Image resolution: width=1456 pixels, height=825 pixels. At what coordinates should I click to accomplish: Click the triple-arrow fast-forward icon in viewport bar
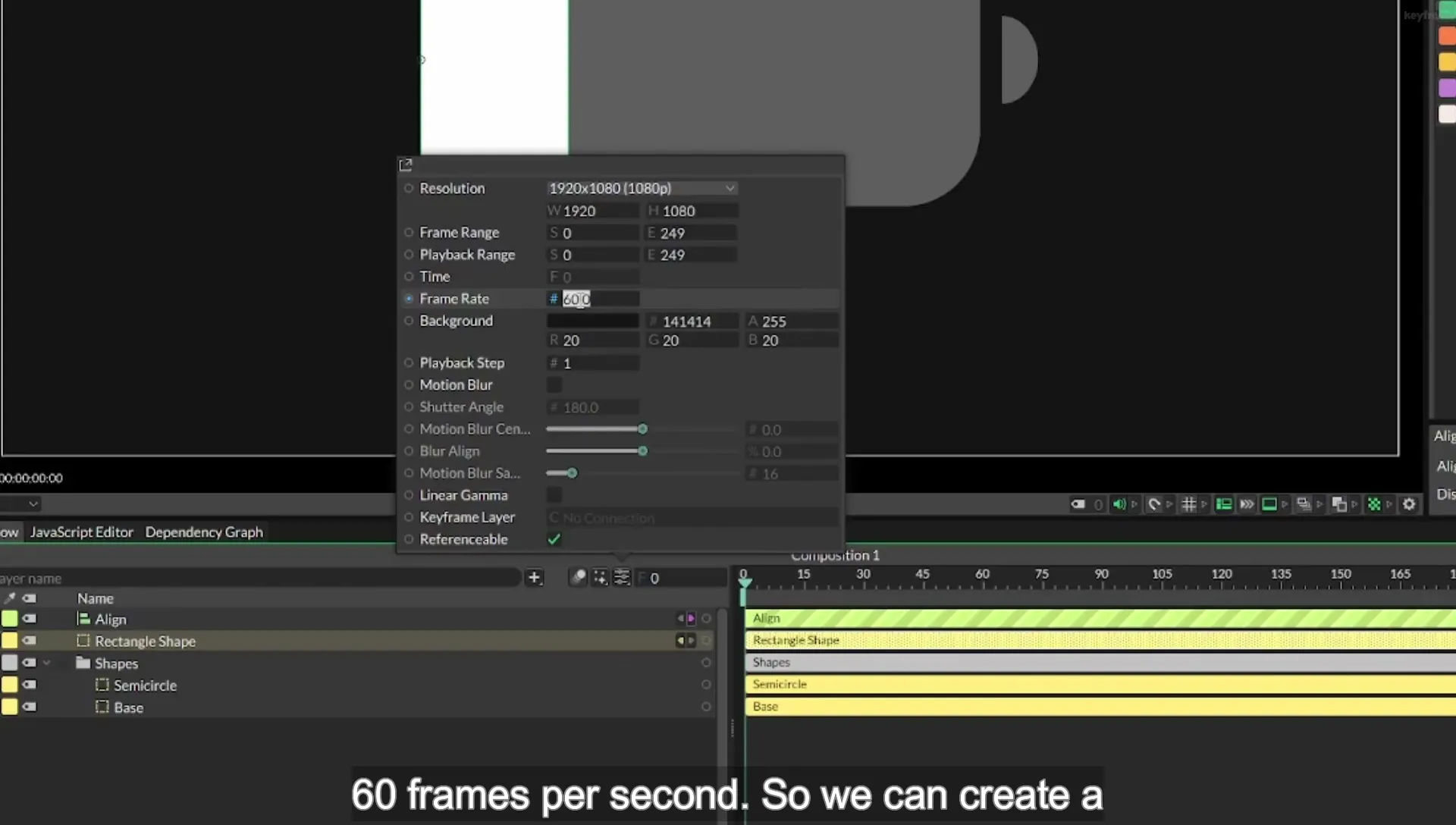click(1247, 504)
